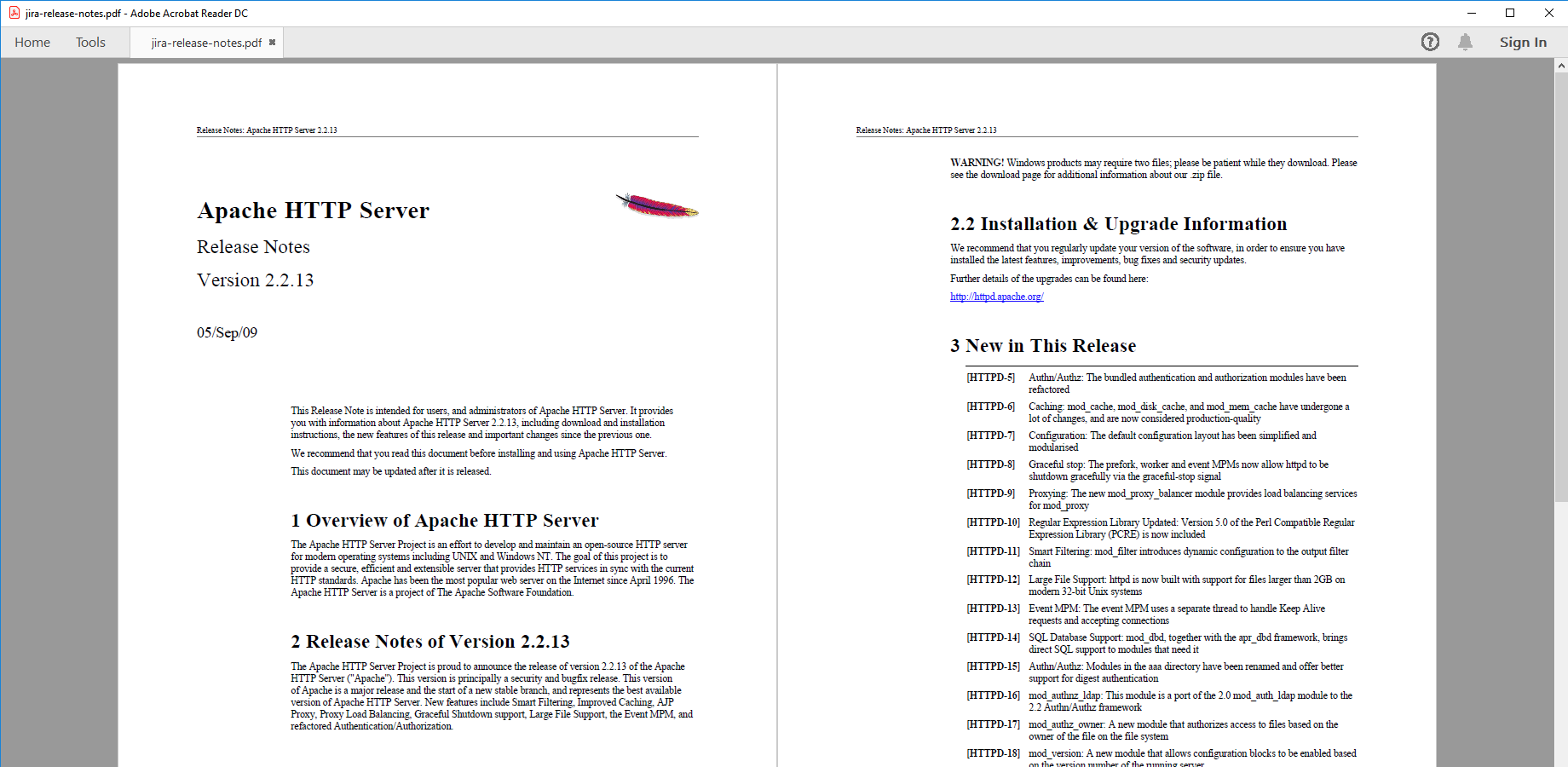Click the [HTTPD-11] issue key
The height and width of the screenshot is (767, 1568).
tap(994, 551)
